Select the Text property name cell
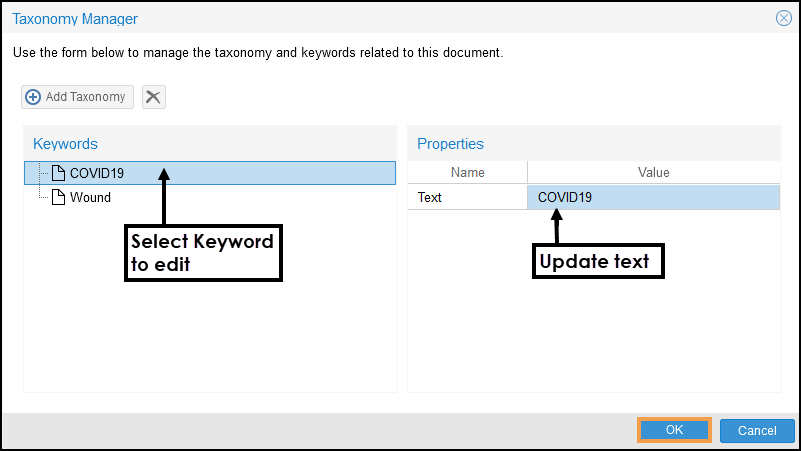This screenshot has height=451, width=801. click(x=467, y=197)
